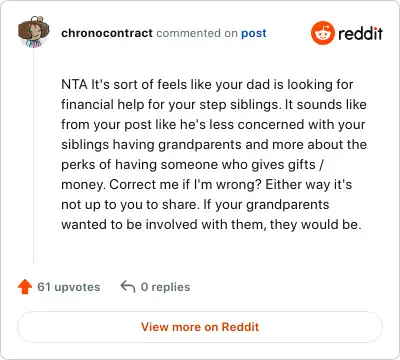
Task: Click the orange upvote arrow icon
Action: (25, 287)
